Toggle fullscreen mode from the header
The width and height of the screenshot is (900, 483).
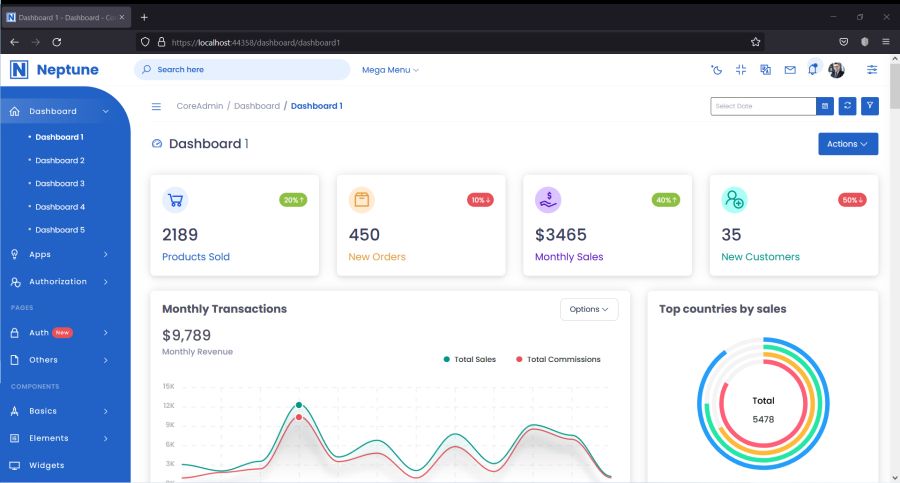coord(741,70)
